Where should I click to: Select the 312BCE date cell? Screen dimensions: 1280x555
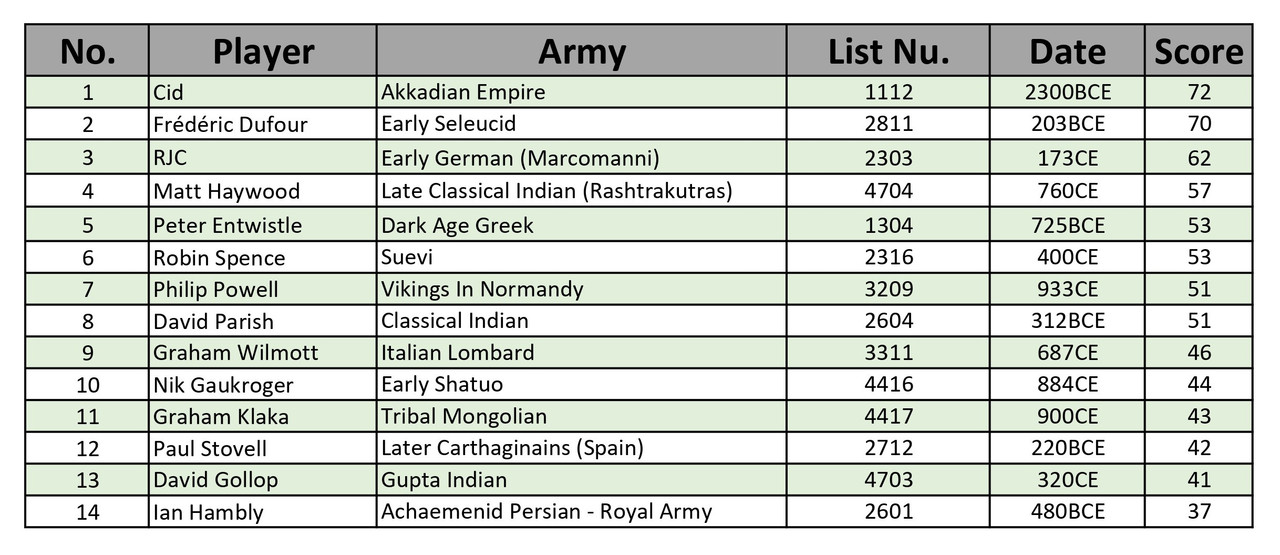pyautogui.click(x=1068, y=321)
